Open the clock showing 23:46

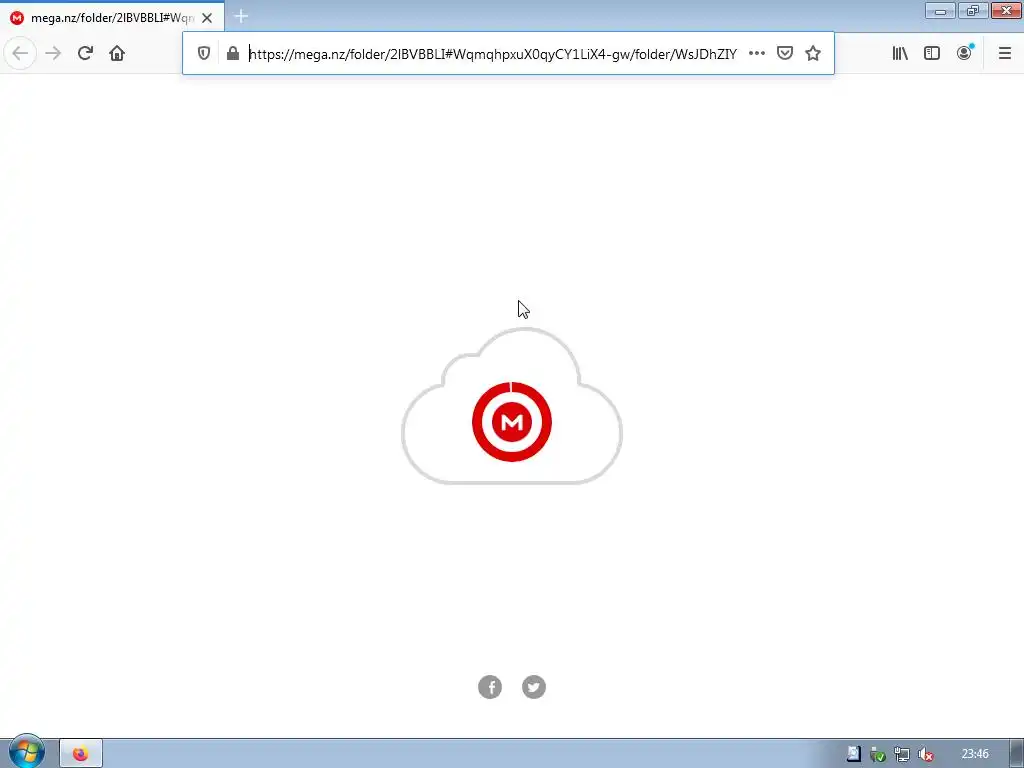pyautogui.click(x=975, y=754)
